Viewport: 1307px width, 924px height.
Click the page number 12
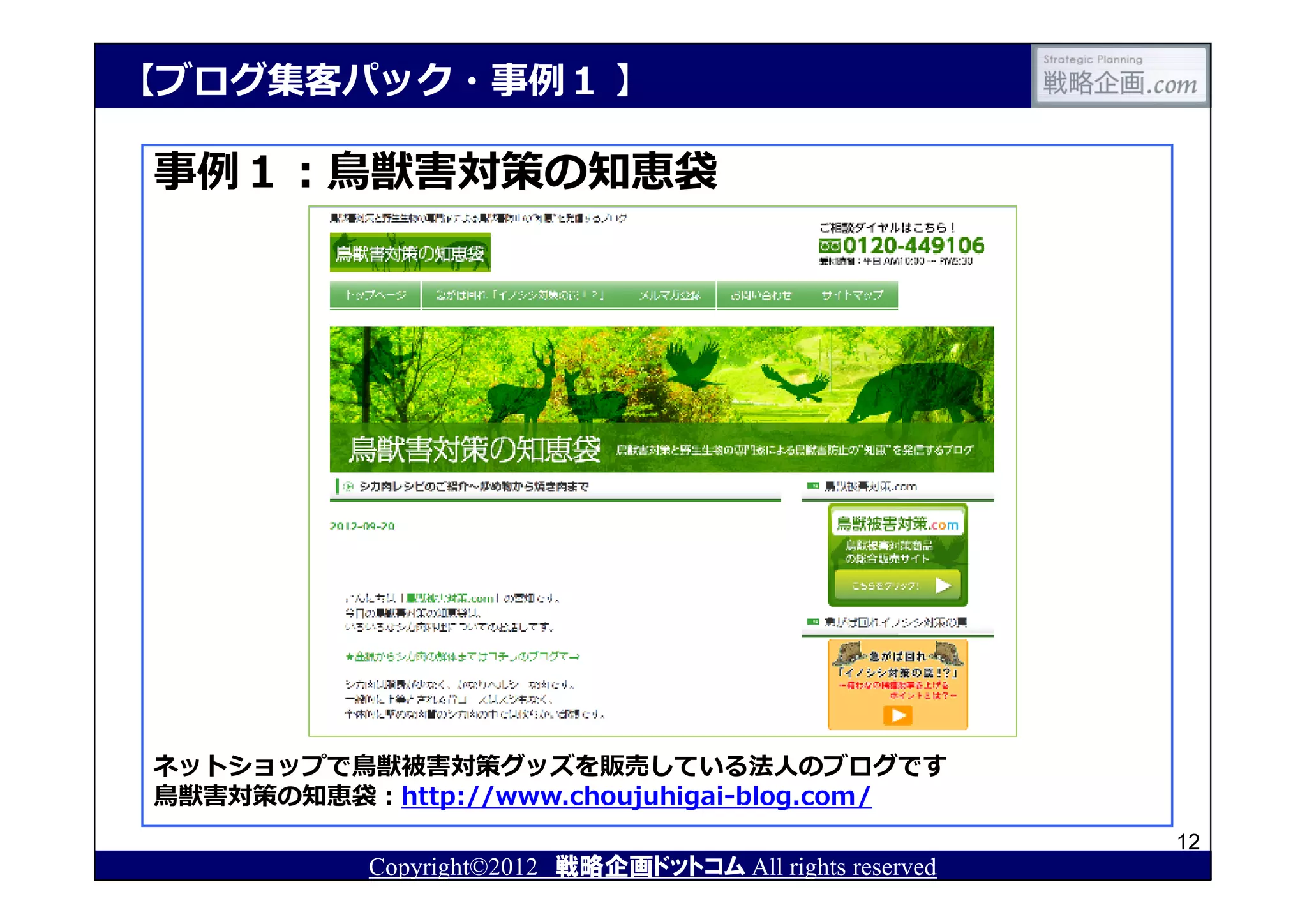pyautogui.click(x=1188, y=842)
